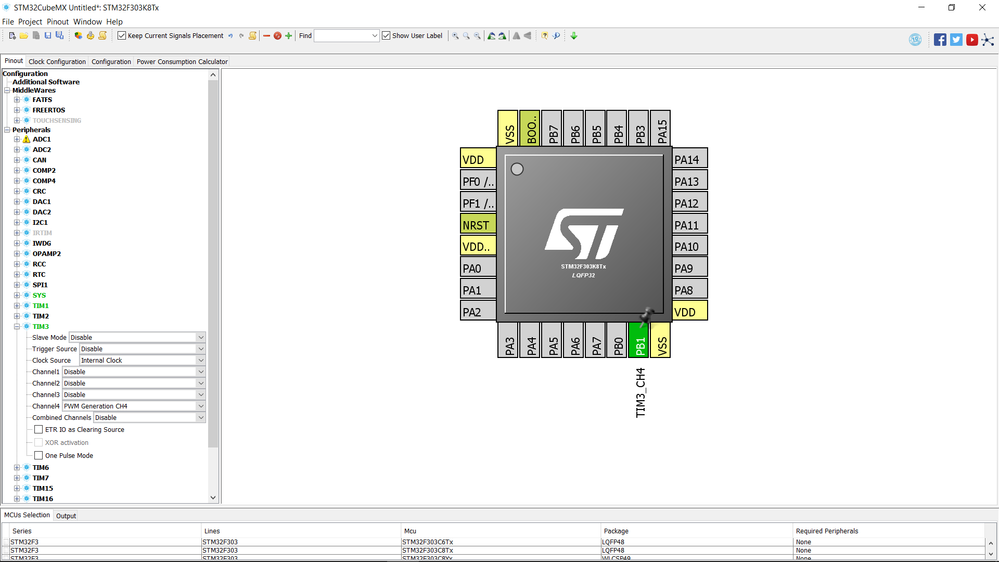
Task: Open the YouTube link icon
Action: pyautogui.click(x=972, y=40)
